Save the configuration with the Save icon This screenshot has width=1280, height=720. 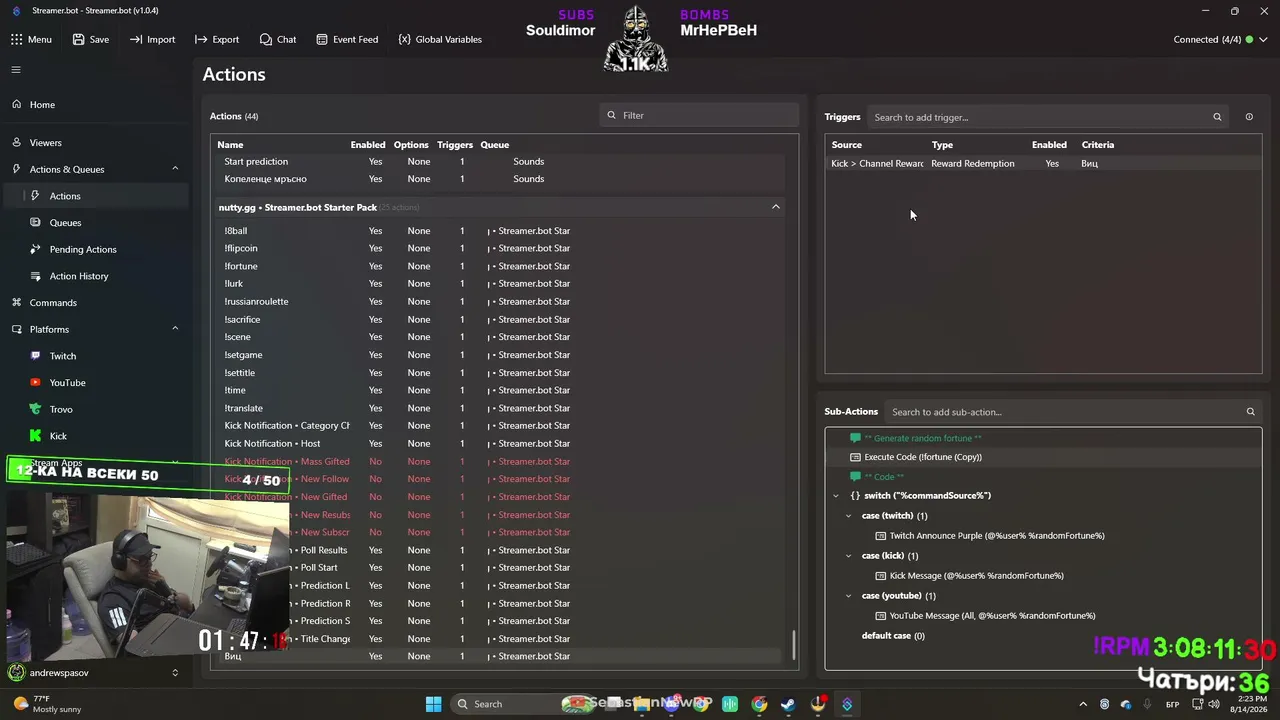tap(78, 39)
